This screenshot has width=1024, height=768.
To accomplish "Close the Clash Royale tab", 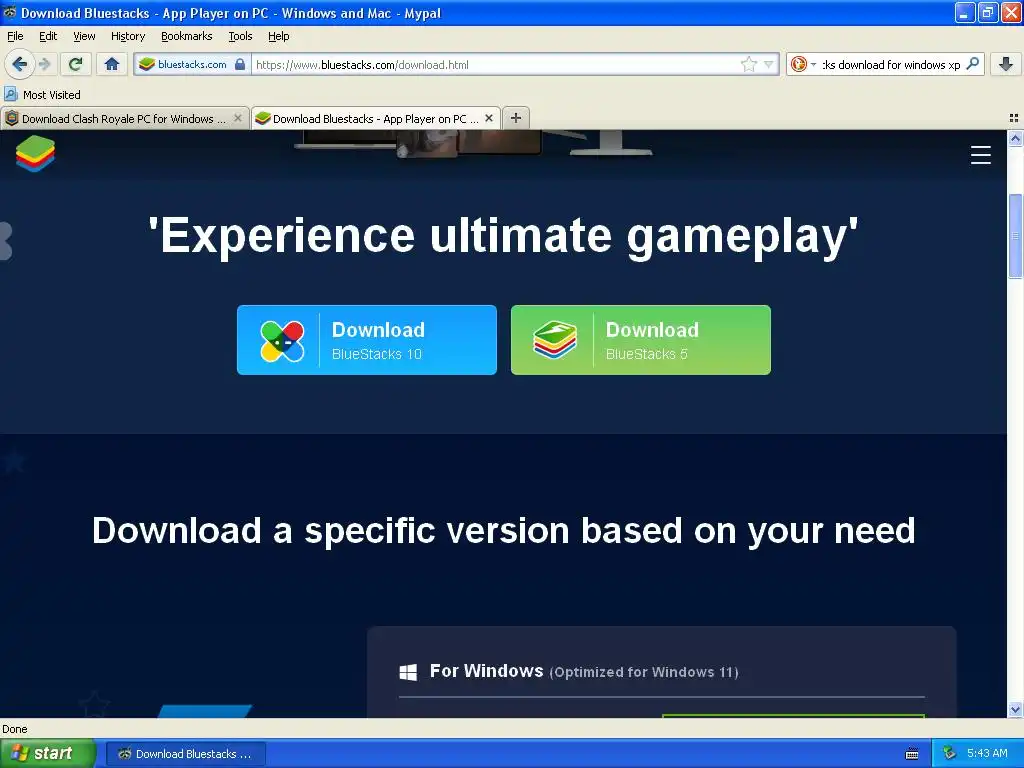I will point(238,118).
